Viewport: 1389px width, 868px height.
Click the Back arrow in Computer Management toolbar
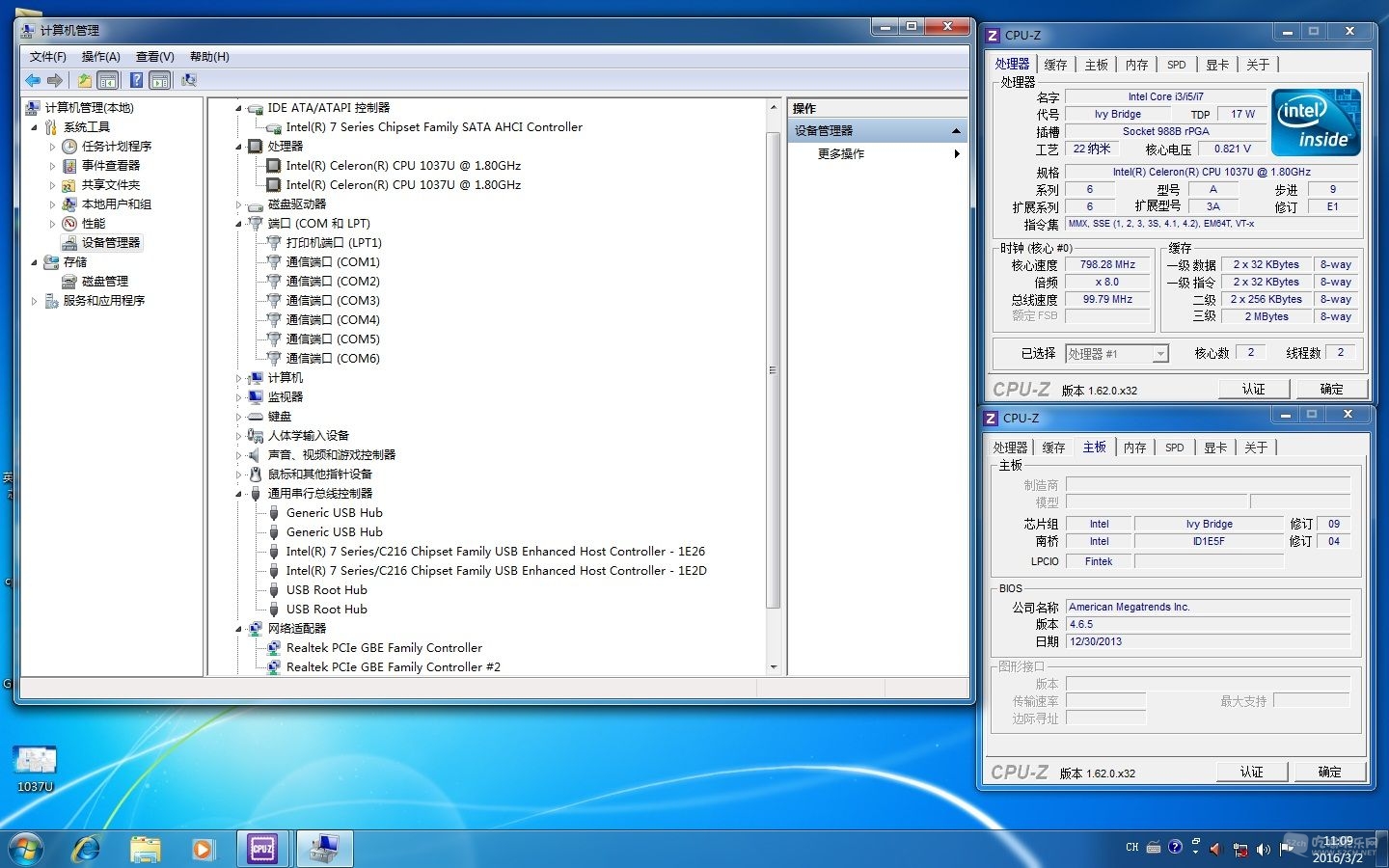pyautogui.click(x=34, y=81)
